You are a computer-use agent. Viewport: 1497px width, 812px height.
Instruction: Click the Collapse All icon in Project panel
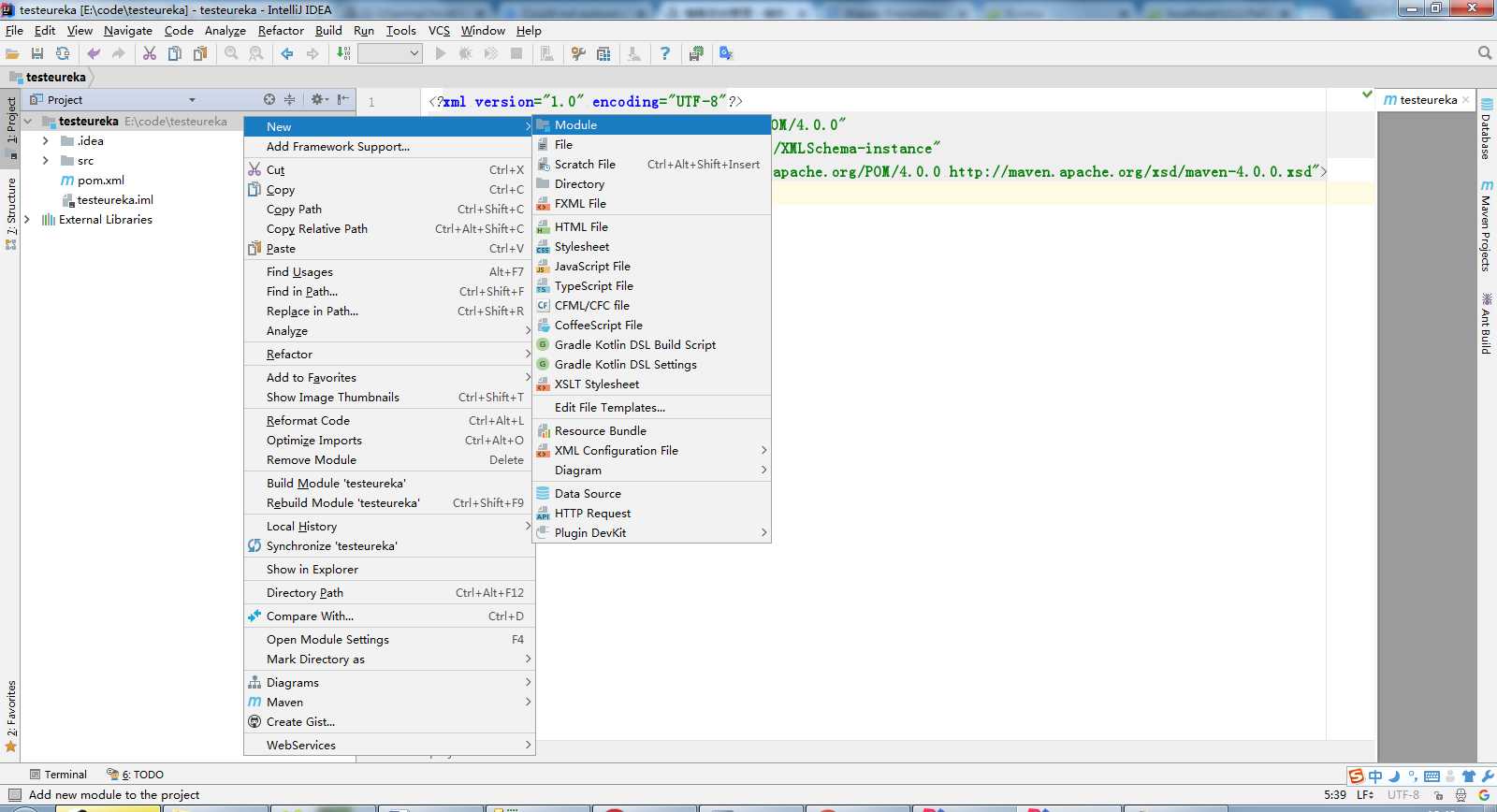[290, 99]
